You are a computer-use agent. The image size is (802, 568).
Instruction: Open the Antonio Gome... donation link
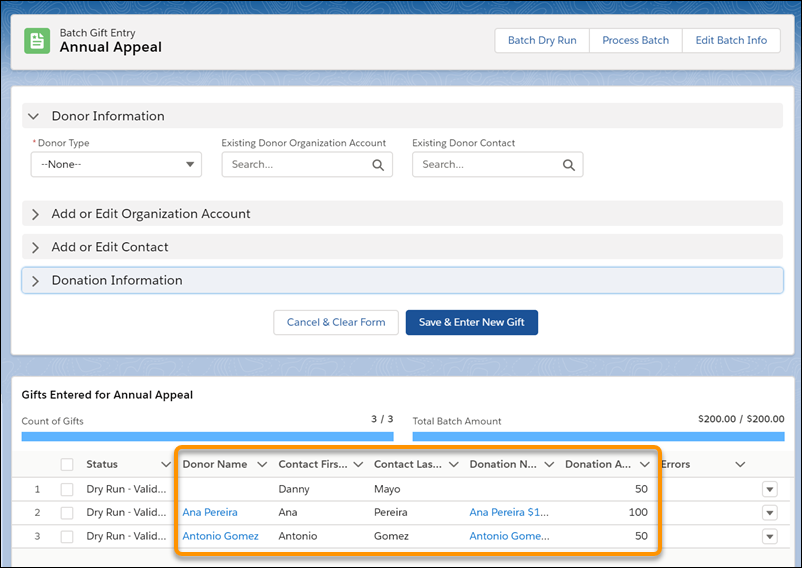coord(509,536)
